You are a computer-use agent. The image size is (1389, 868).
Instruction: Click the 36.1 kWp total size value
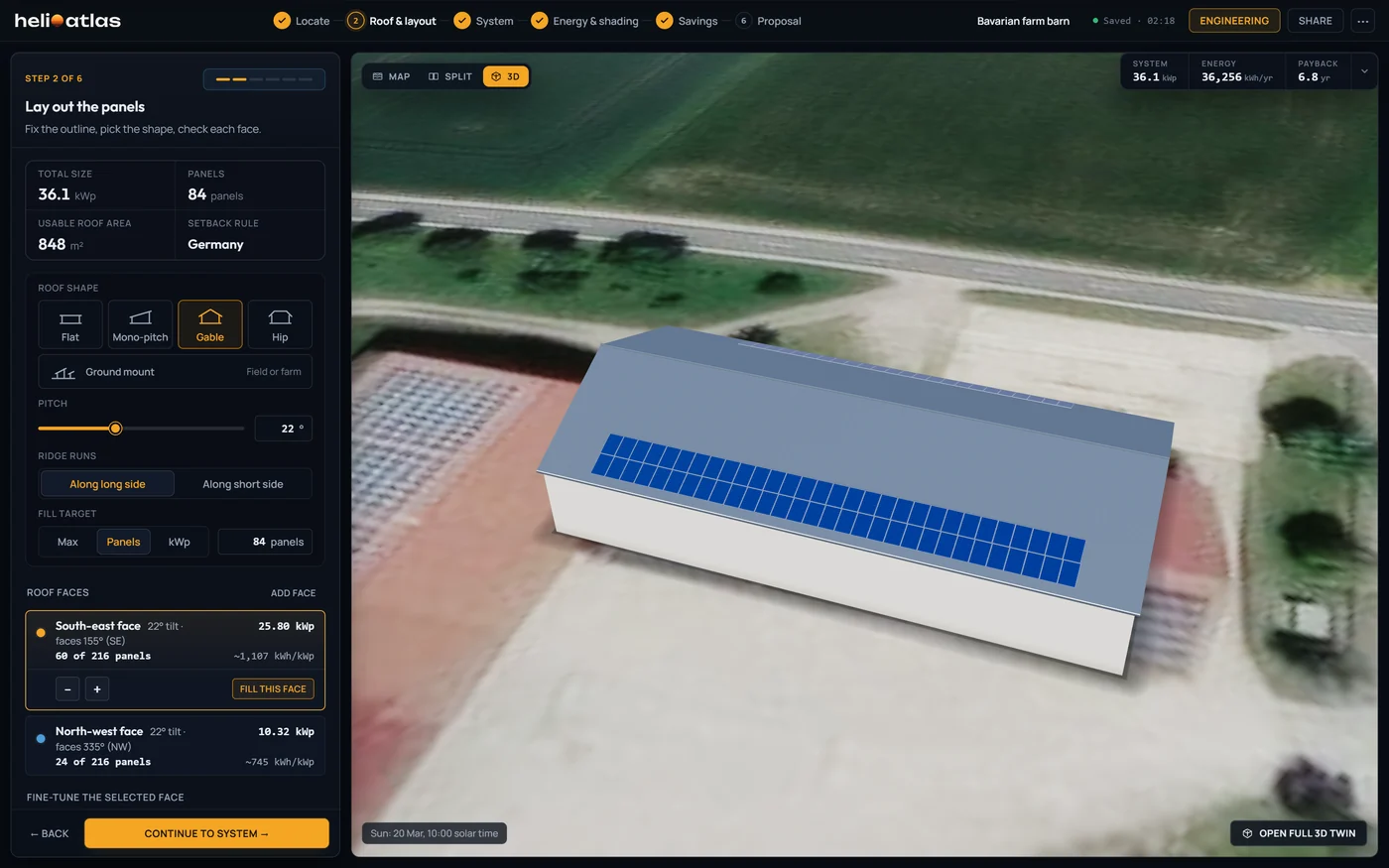(x=66, y=194)
